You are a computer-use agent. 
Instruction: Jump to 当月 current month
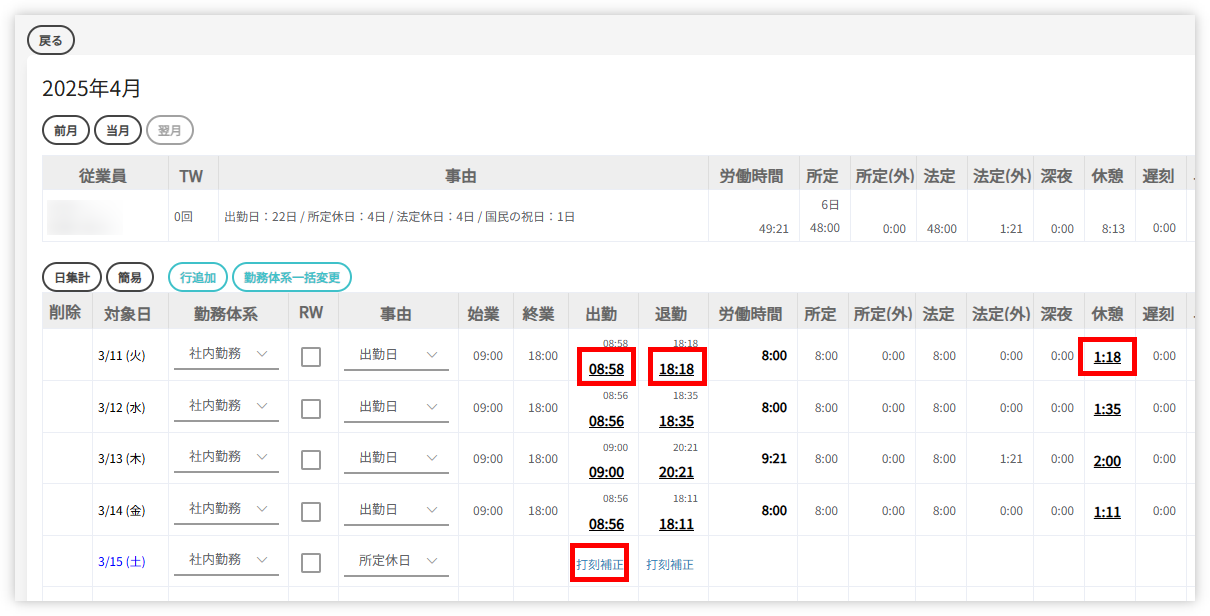118,130
